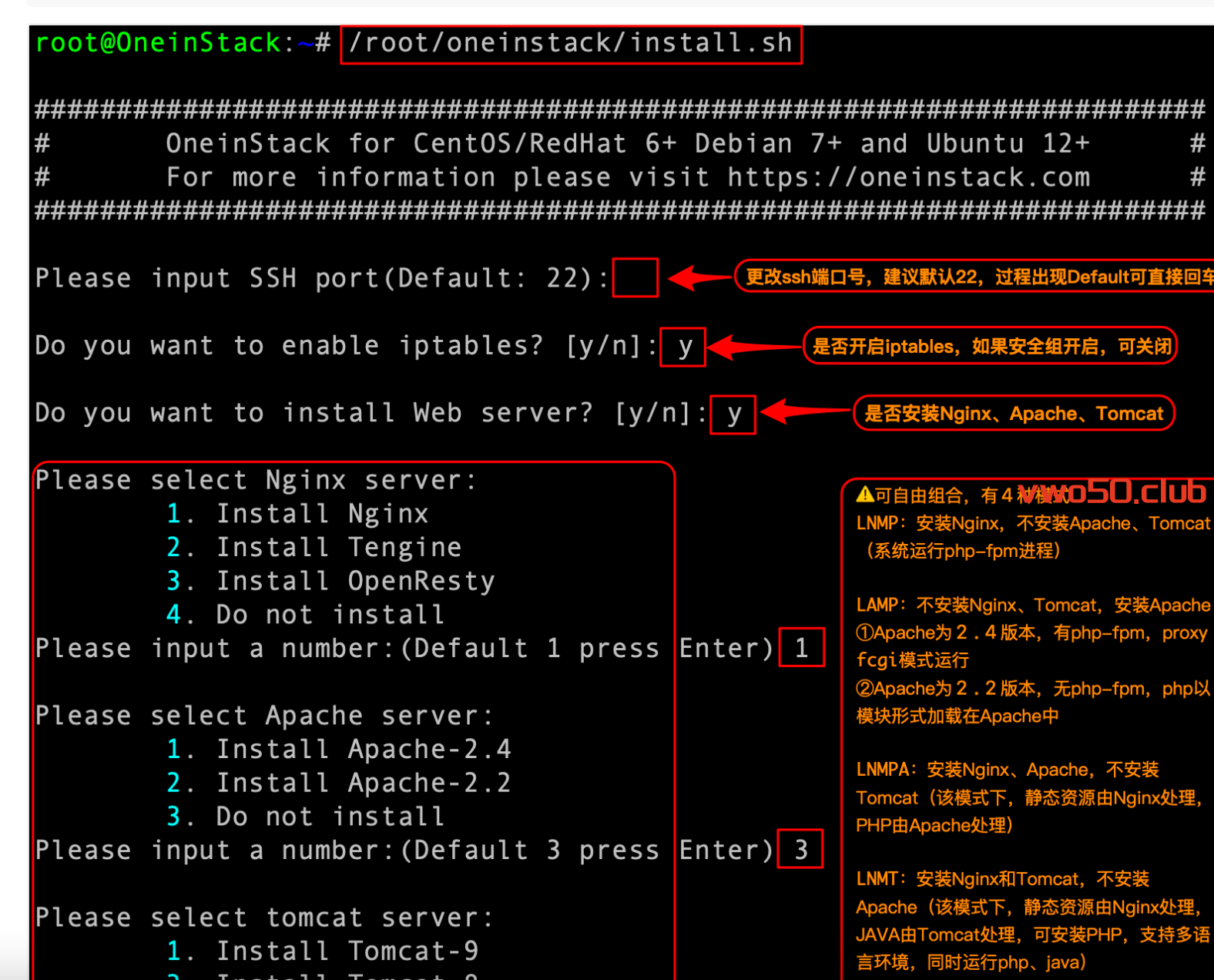Choose 'Do not install' under Nginx server
The width and height of the screenshot is (1214, 980).
[330, 615]
